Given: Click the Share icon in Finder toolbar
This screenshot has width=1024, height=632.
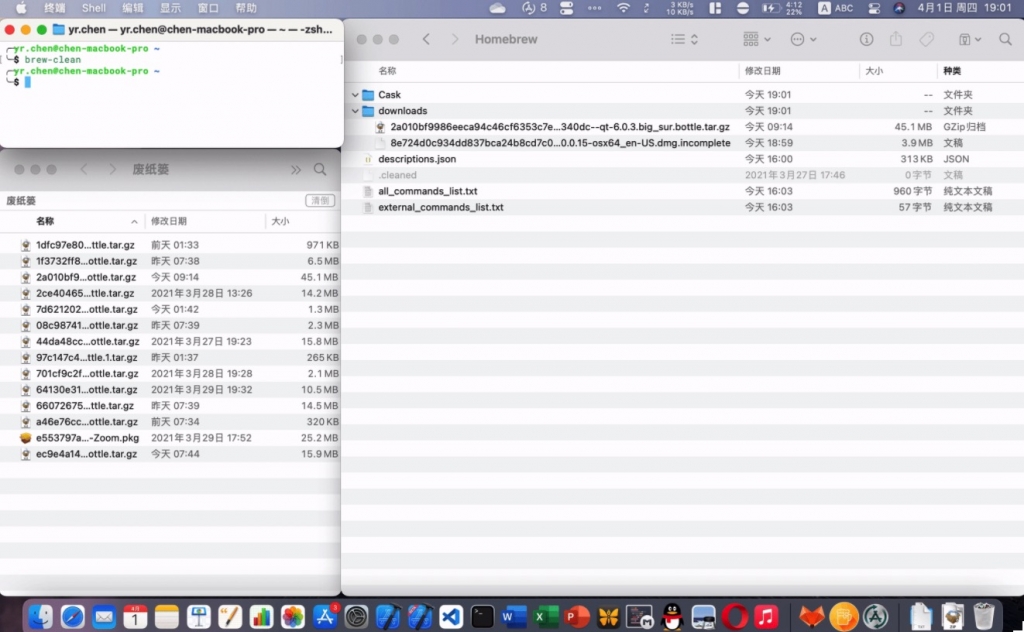Looking at the screenshot, I should click(896, 39).
